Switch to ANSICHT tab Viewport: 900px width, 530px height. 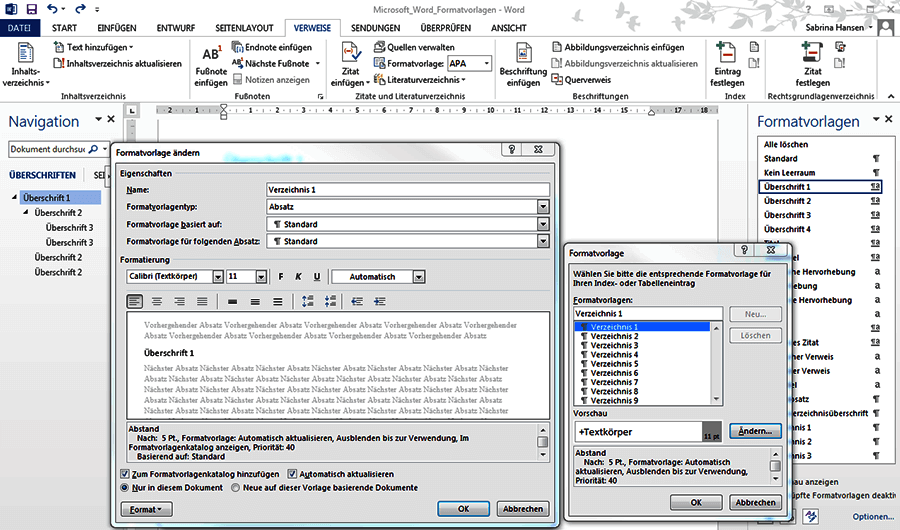509,28
